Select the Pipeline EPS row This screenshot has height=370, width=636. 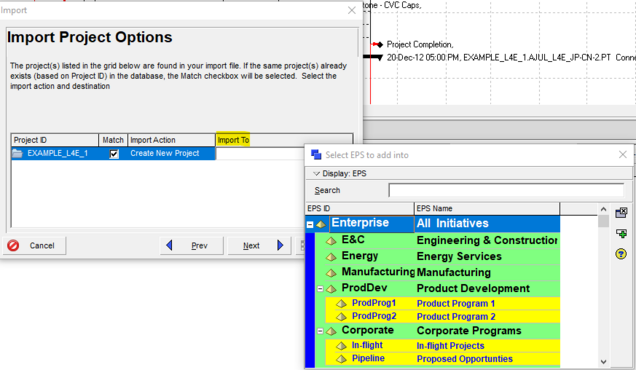point(443,359)
